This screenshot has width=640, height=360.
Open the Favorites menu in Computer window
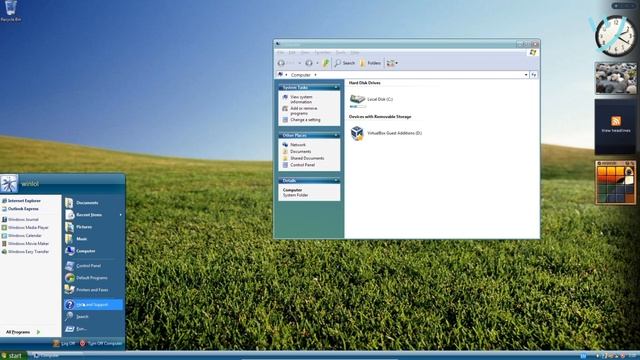tap(322, 53)
